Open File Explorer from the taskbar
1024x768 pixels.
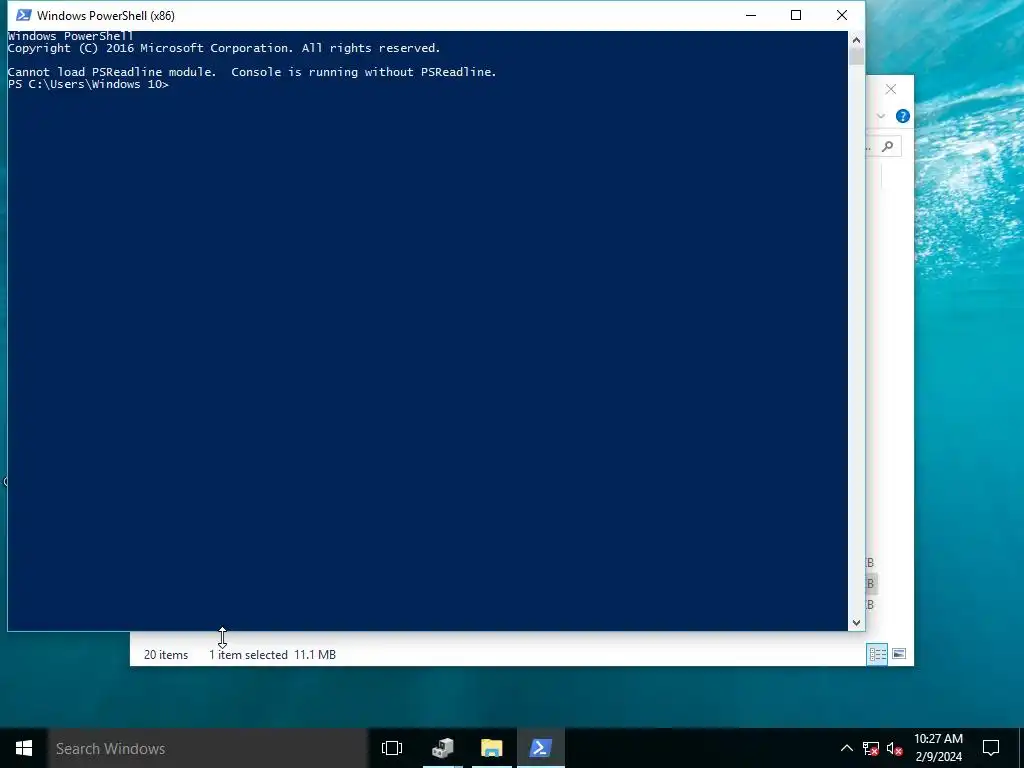[492, 748]
